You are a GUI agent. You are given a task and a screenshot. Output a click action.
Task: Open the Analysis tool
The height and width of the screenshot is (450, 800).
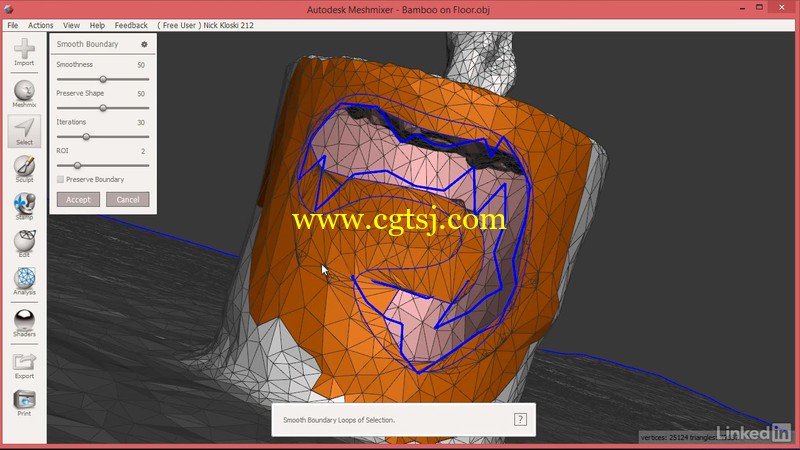[x=24, y=281]
